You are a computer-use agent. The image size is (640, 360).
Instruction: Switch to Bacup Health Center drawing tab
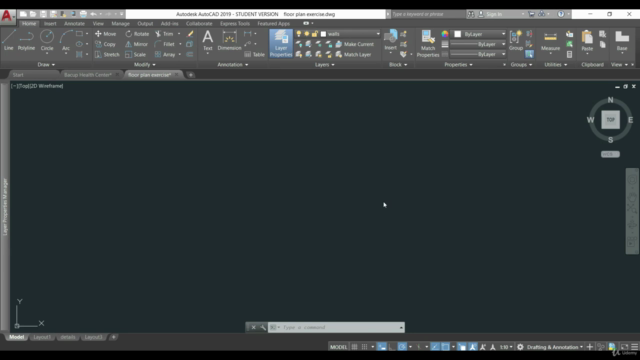pos(88,75)
